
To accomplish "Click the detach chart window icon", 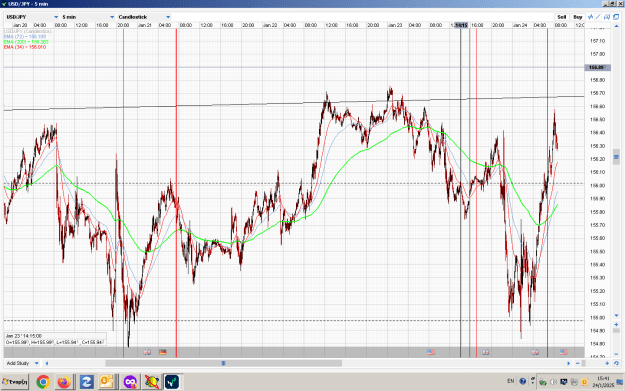I will [616, 17].
